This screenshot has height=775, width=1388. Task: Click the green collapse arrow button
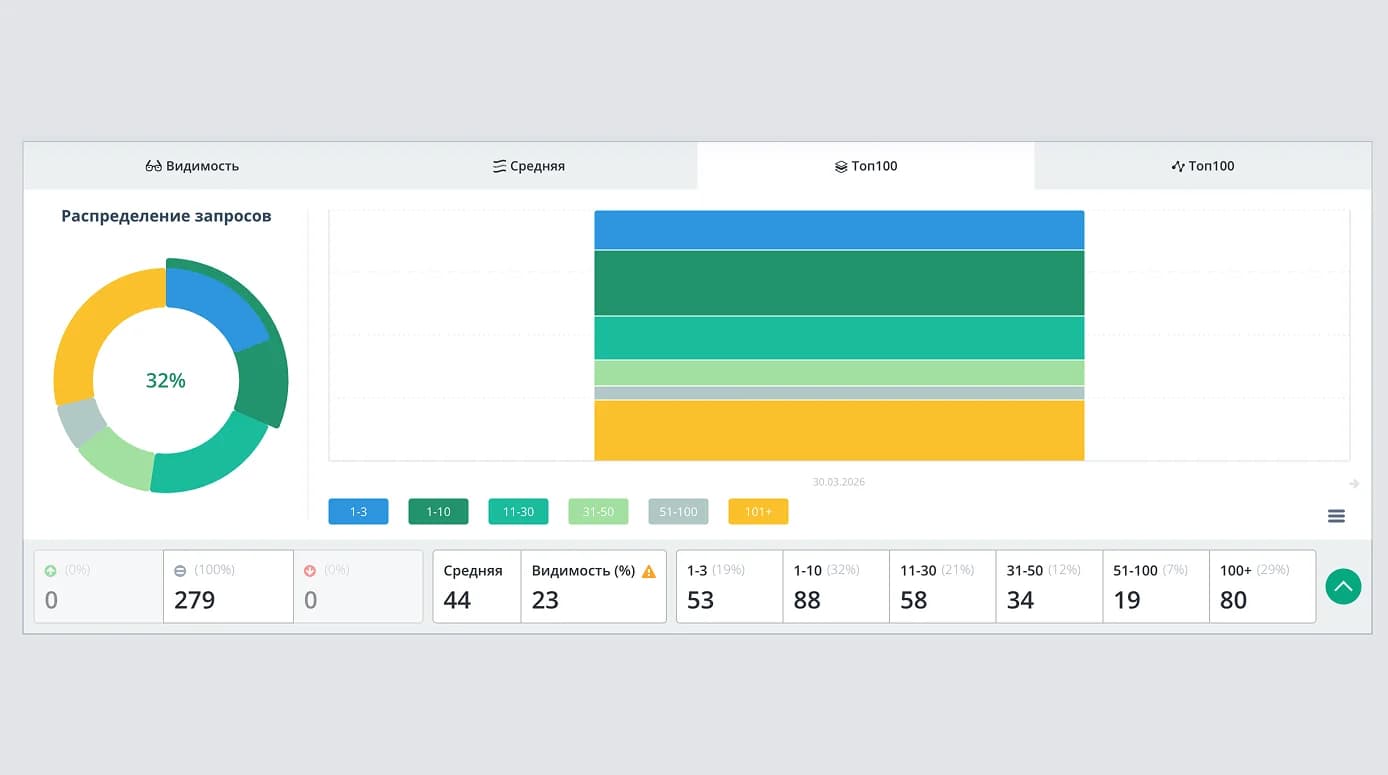(x=1343, y=586)
